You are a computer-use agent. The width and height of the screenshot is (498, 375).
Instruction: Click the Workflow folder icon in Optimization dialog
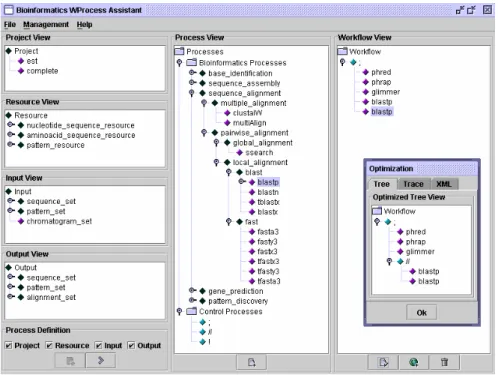click(x=377, y=211)
